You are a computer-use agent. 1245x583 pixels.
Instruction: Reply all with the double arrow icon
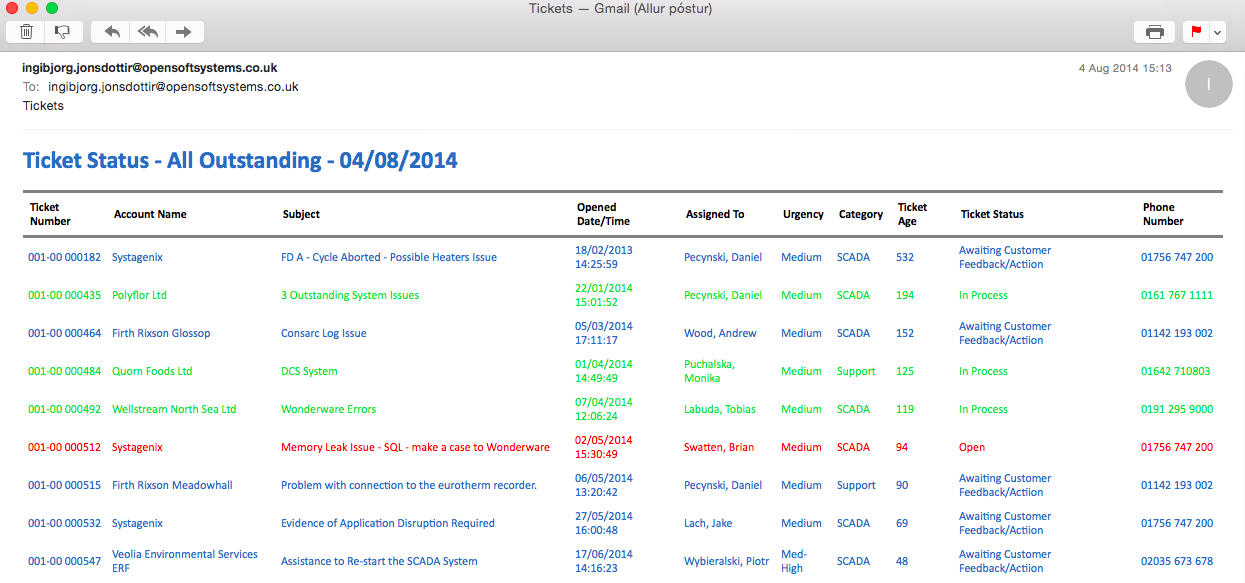(x=148, y=32)
